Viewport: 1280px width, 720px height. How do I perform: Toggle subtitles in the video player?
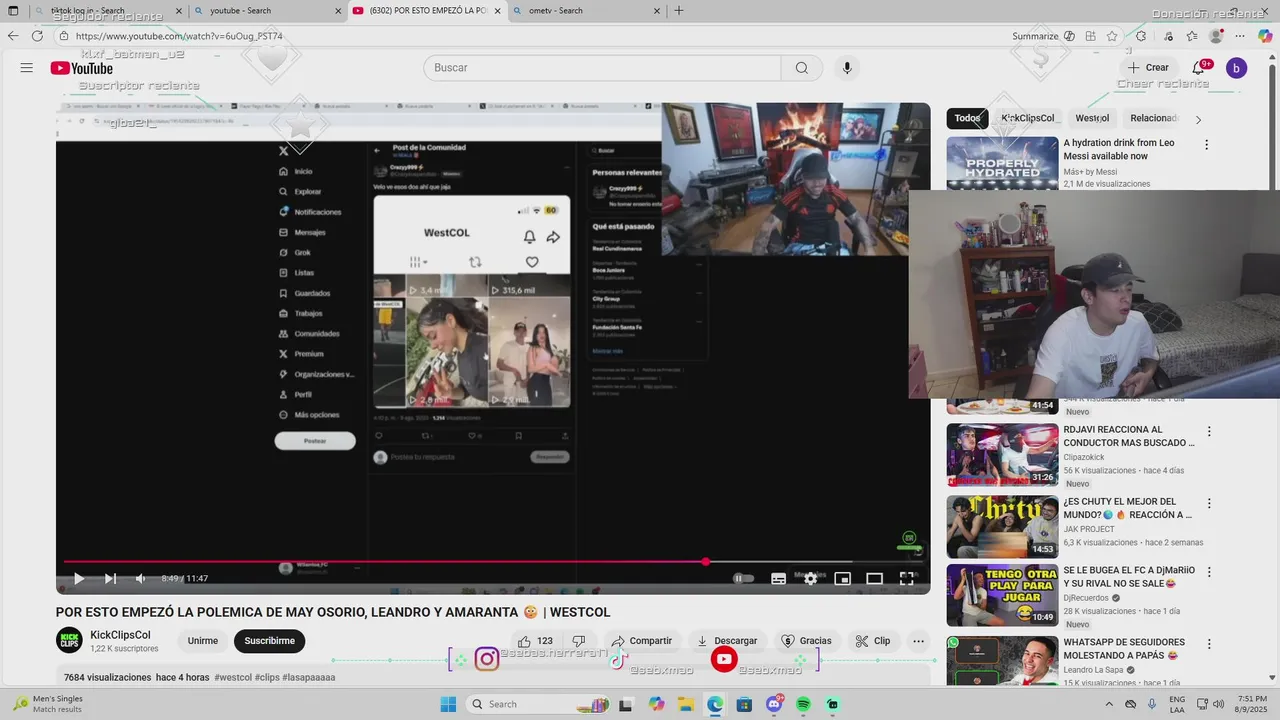[x=778, y=578]
